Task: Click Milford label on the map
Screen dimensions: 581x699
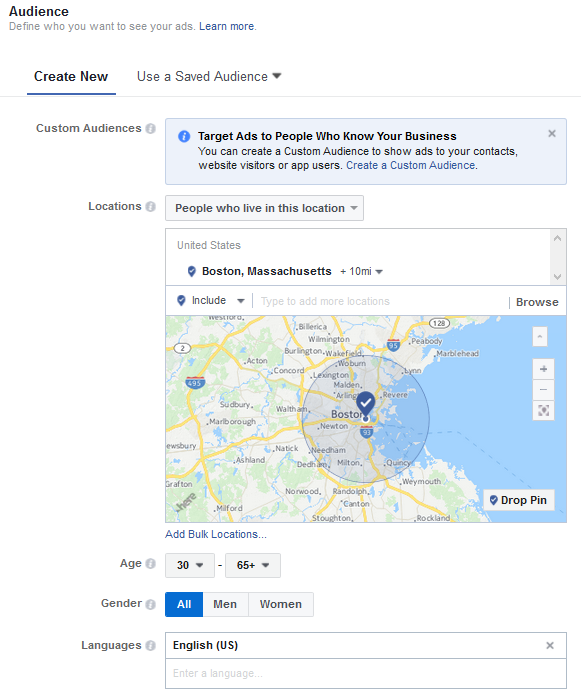Action: [x=229, y=508]
